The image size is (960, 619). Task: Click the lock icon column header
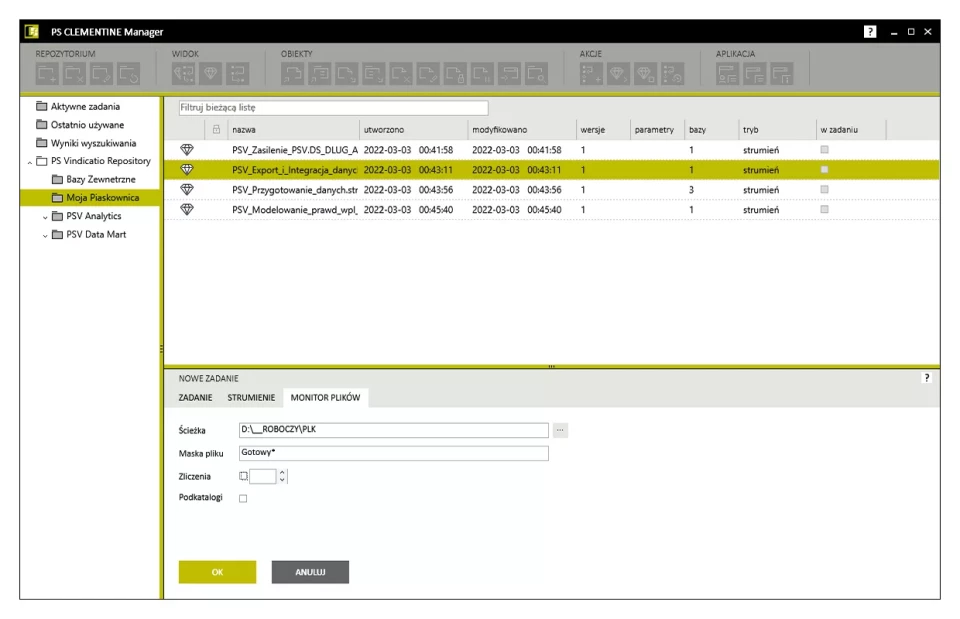click(216, 130)
